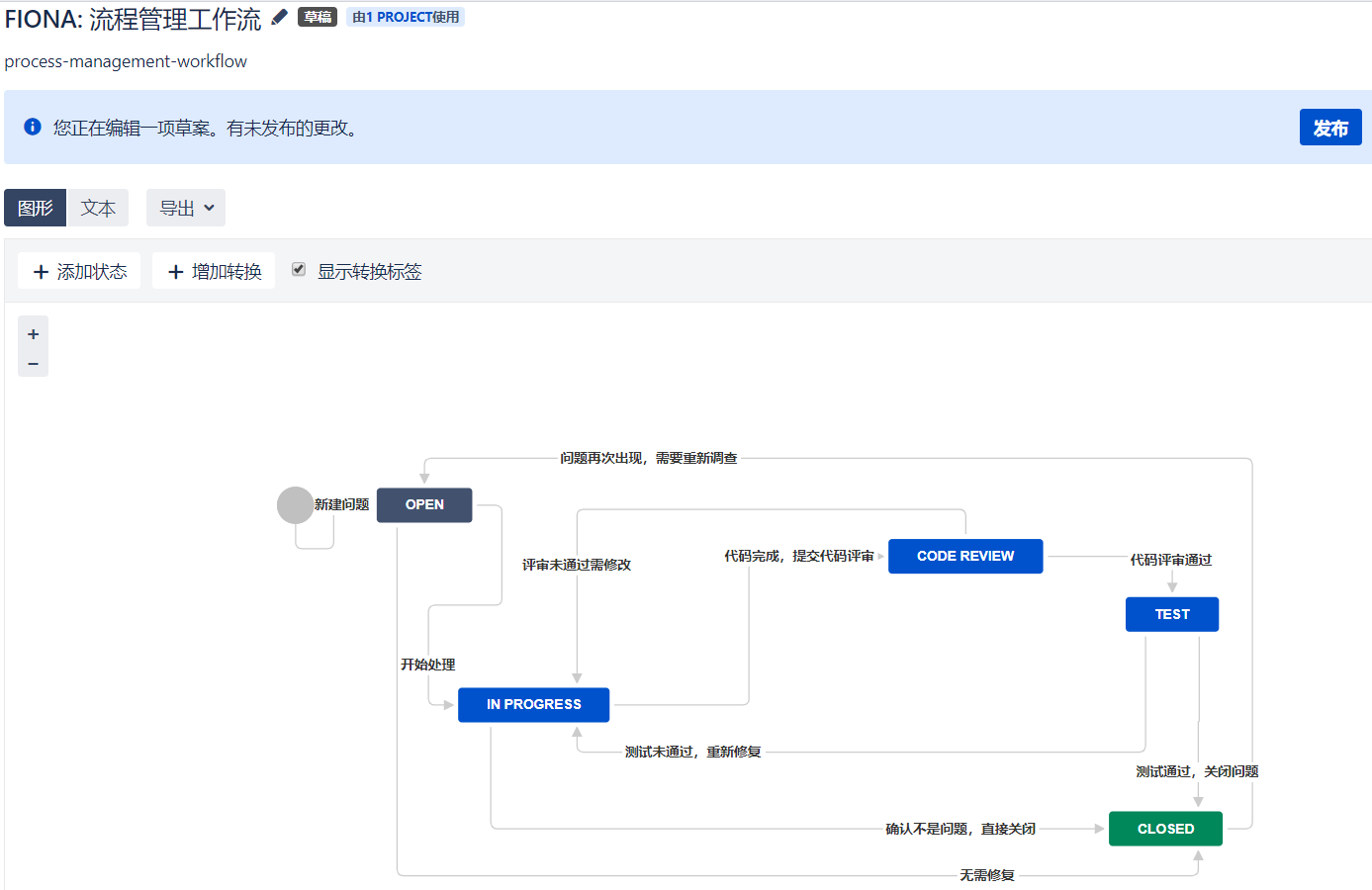Image resolution: width=1372 pixels, height=890 pixels.
Task: Click the 由1 PROJECT使用 link badge
Action: pyautogui.click(x=406, y=17)
